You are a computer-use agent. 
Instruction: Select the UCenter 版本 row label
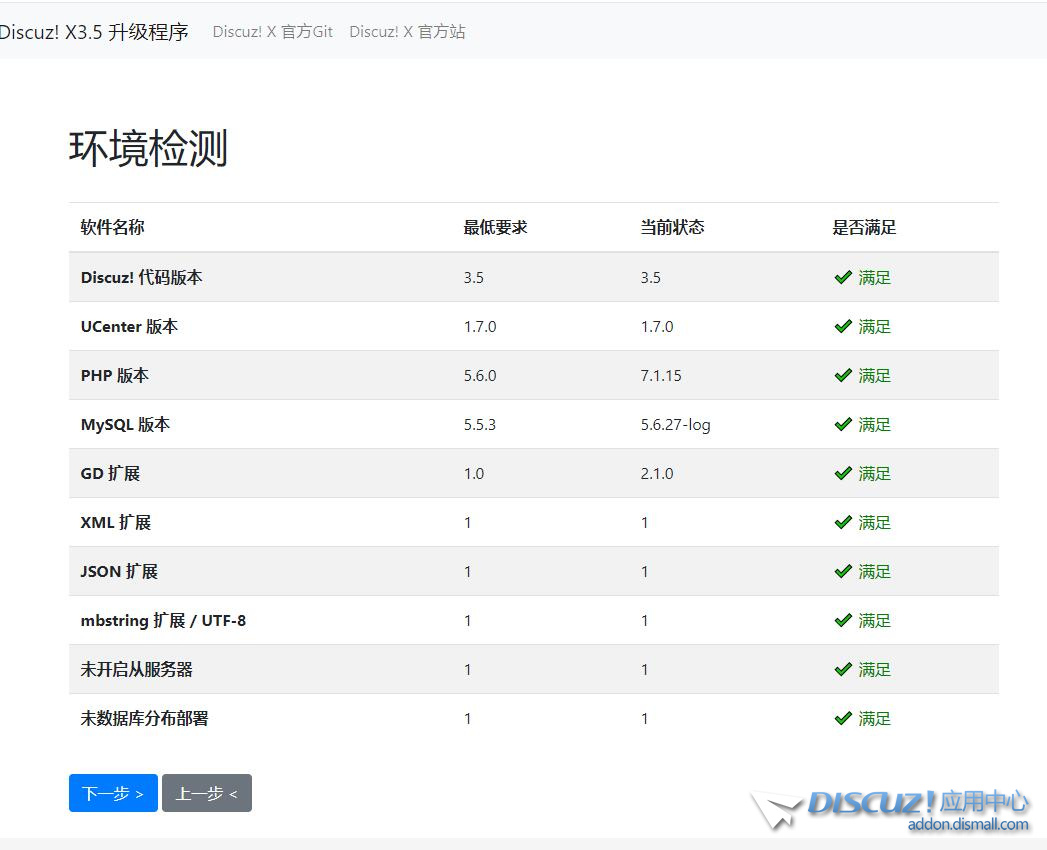point(130,327)
